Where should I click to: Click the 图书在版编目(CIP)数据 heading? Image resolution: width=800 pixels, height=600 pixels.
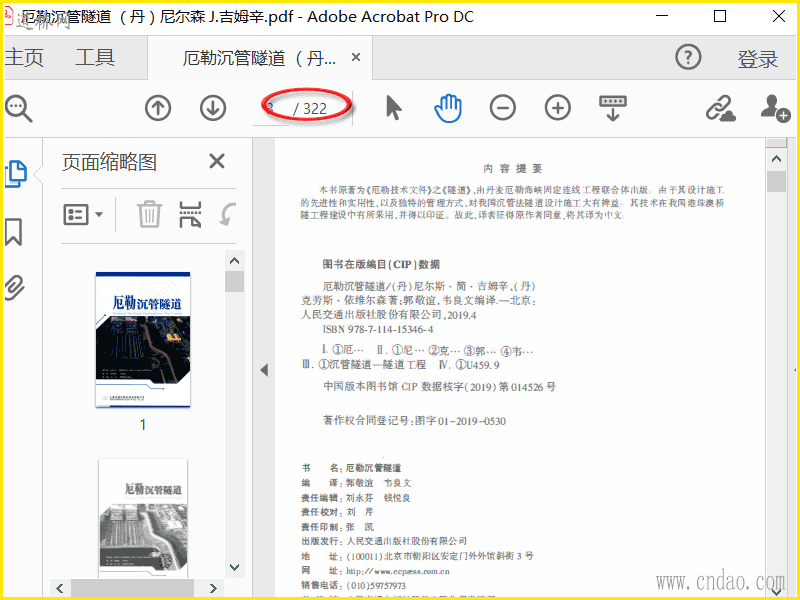(x=381, y=264)
